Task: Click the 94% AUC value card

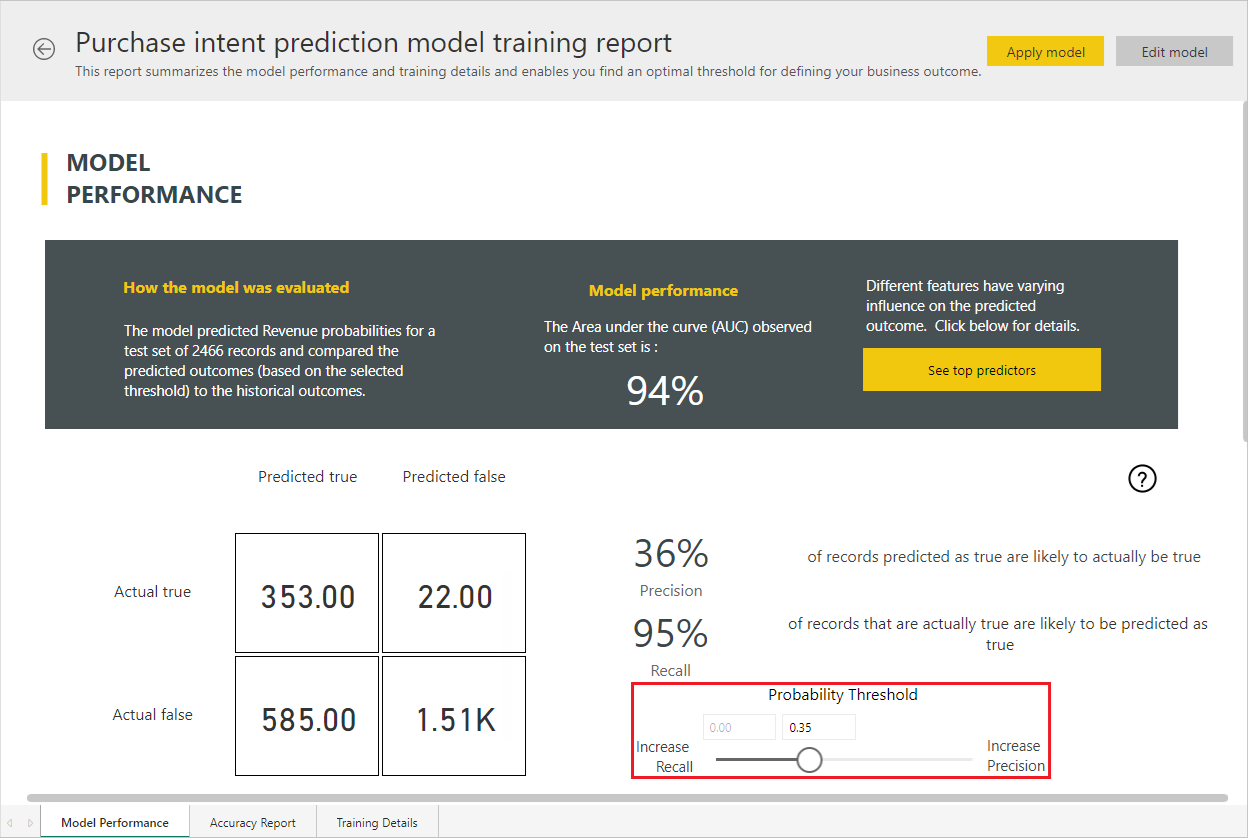Action: tap(665, 391)
